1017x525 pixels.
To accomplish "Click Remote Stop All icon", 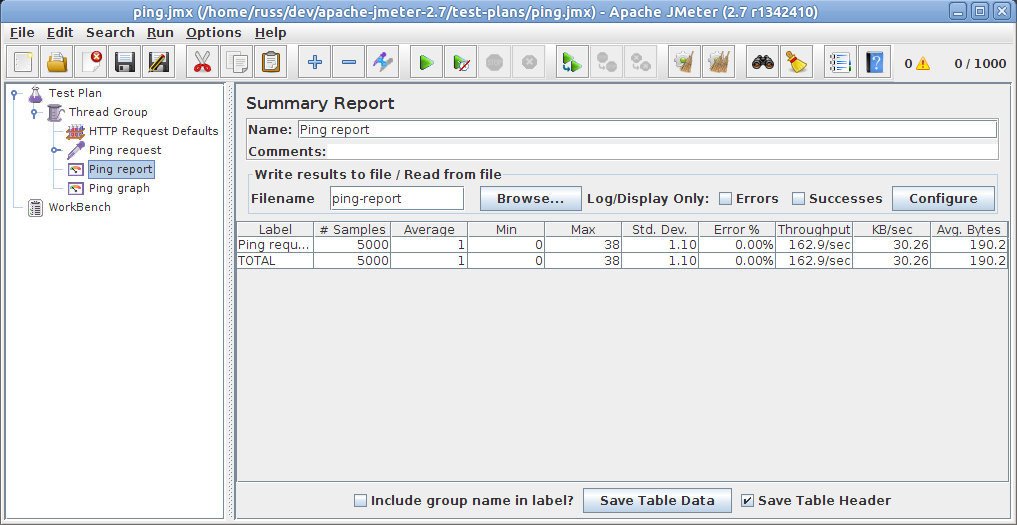I will pos(606,62).
